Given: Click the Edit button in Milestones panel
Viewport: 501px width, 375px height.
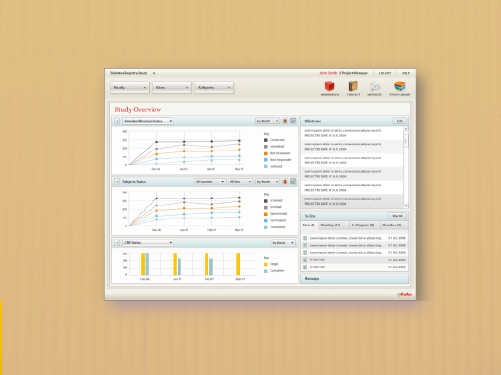Looking at the screenshot, I should pyautogui.click(x=399, y=121).
